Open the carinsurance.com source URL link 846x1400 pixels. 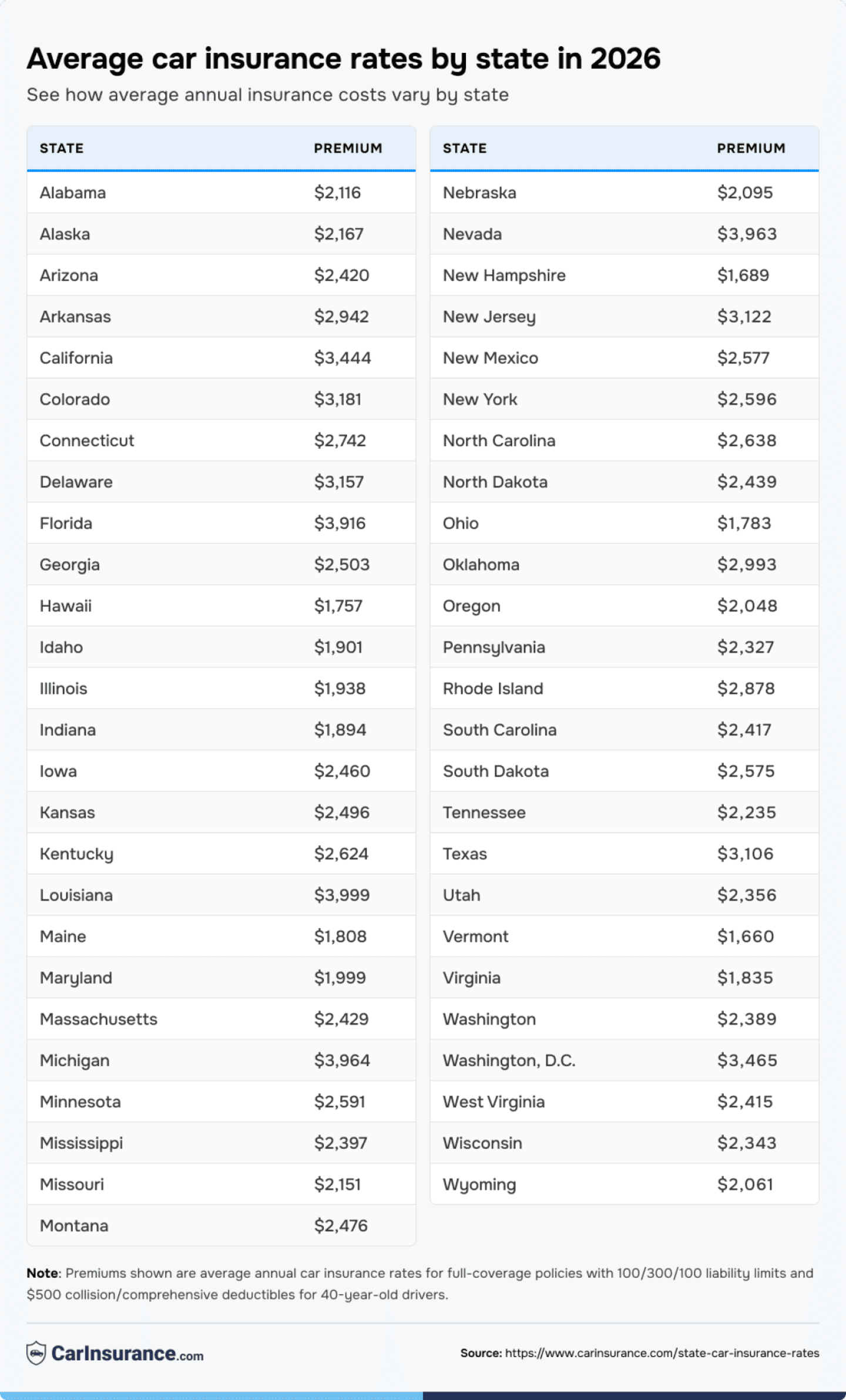[662, 1353]
